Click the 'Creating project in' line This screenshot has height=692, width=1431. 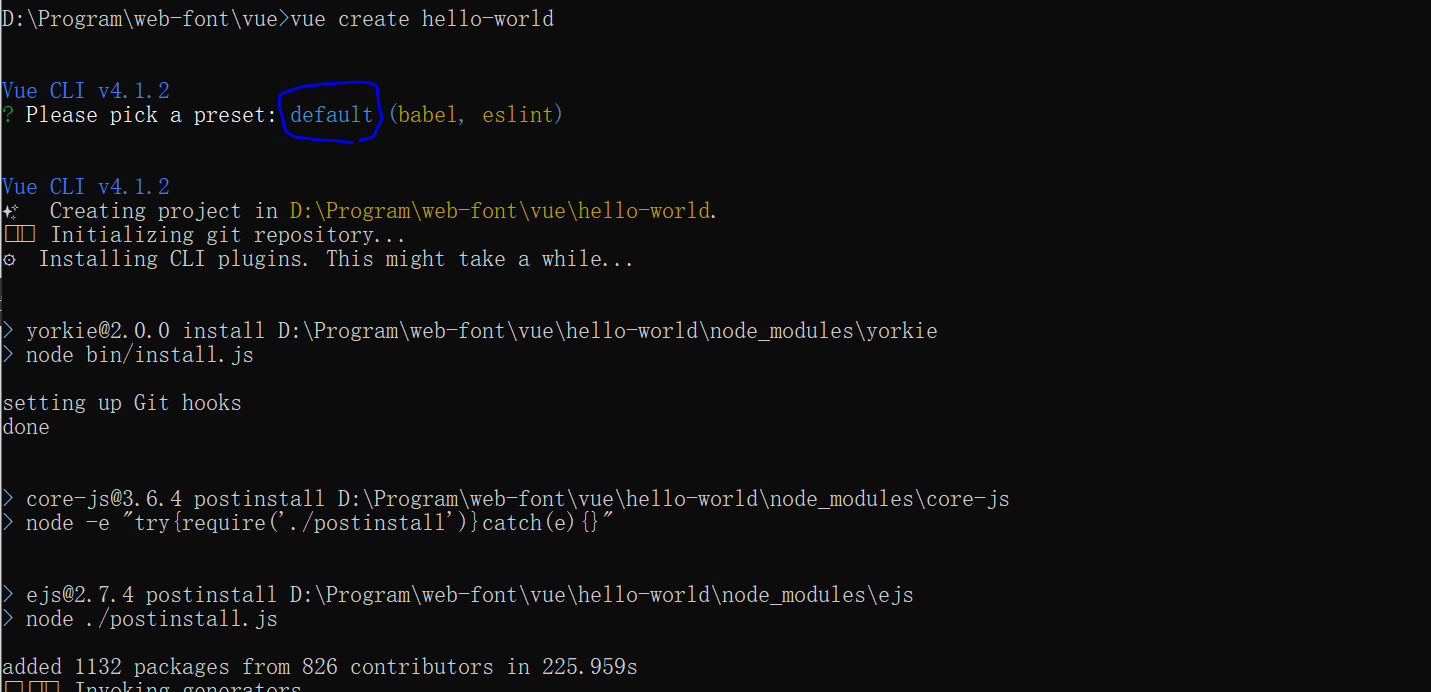360,211
